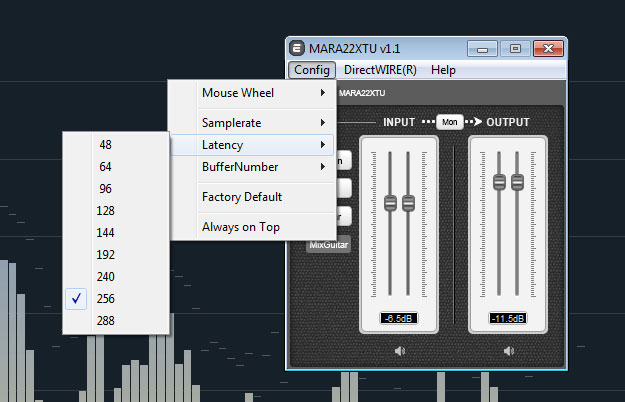Close the MARA22XTU window
Image resolution: width=625 pixels, height=402 pixels.
pyautogui.click(x=548, y=49)
